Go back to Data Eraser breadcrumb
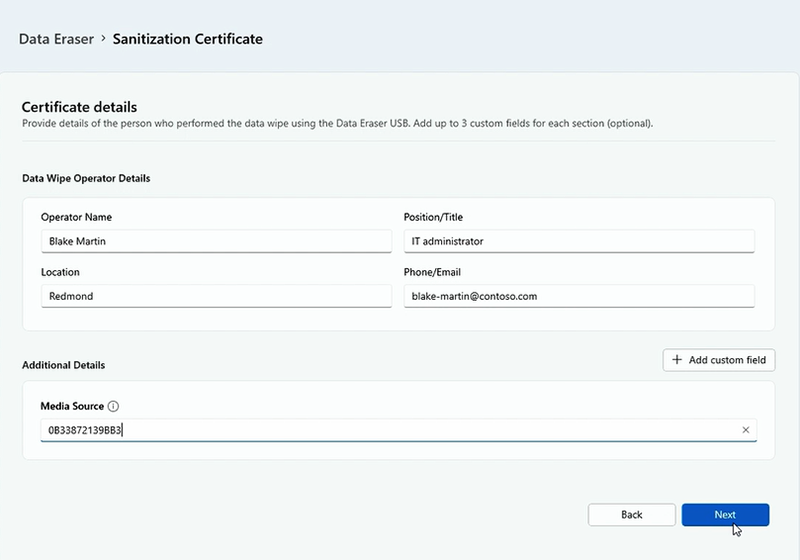This screenshot has height=560, width=800. click(x=56, y=39)
